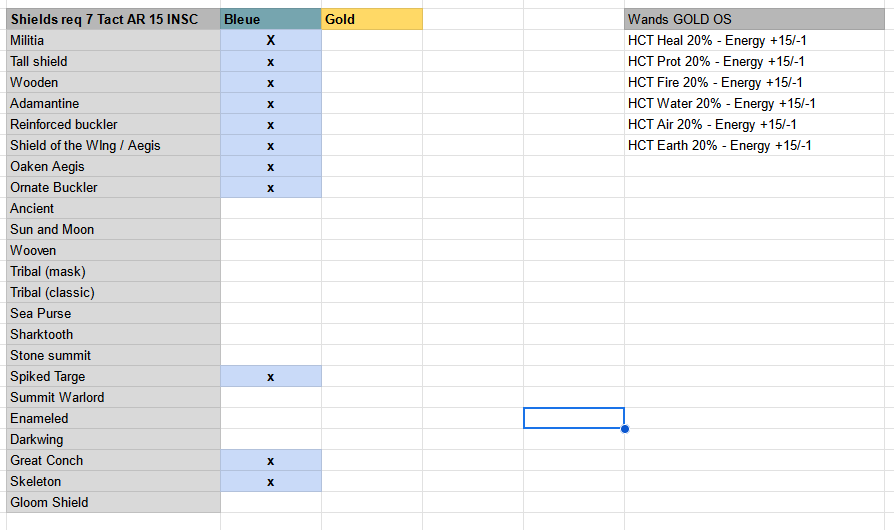
Task: Click the "Sharktooth" shield cell
Action: tap(110, 334)
